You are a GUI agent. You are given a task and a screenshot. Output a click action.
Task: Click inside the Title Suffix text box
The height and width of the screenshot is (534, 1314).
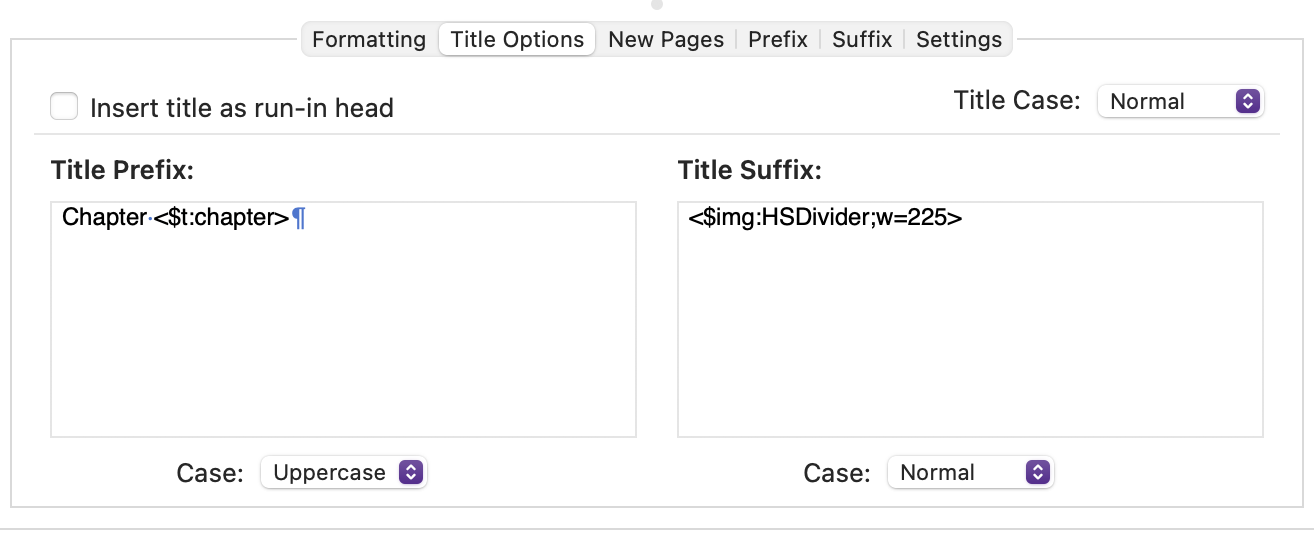click(970, 319)
